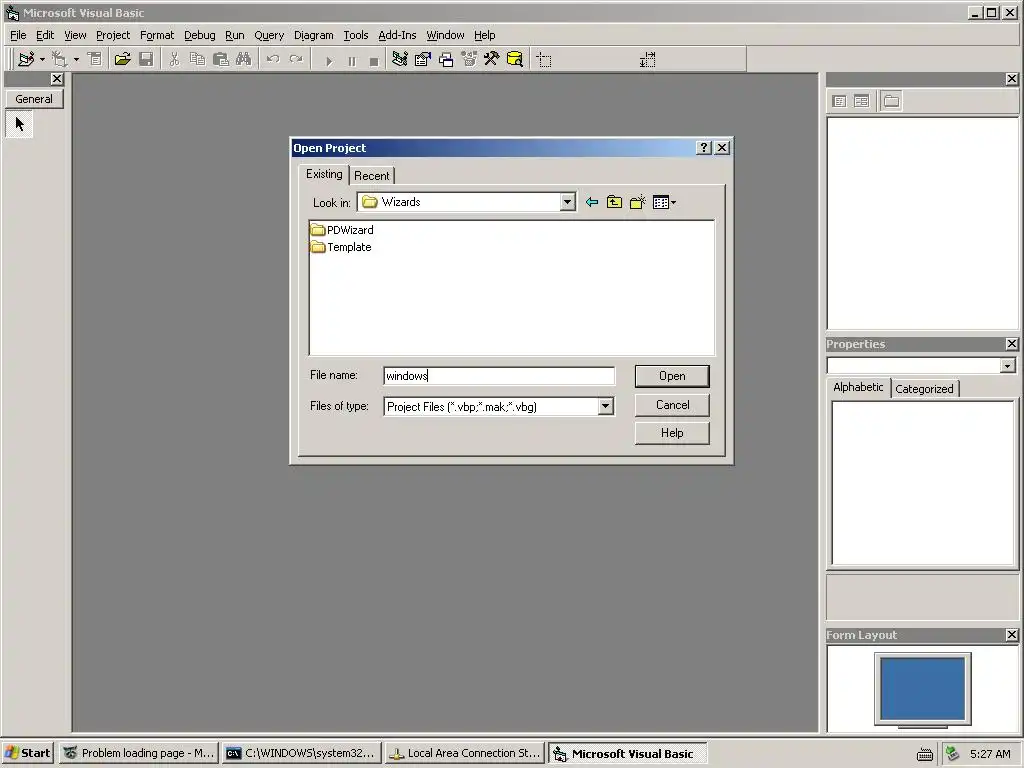1024x768 pixels.
Task: Click the Open button
Action: 672,376
